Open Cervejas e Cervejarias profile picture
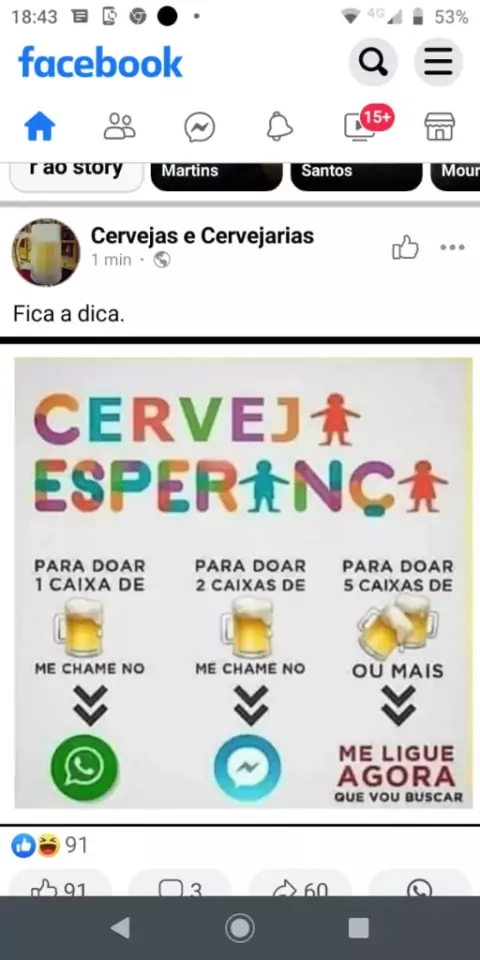This screenshot has width=480, height=960. tap(46, 252)
